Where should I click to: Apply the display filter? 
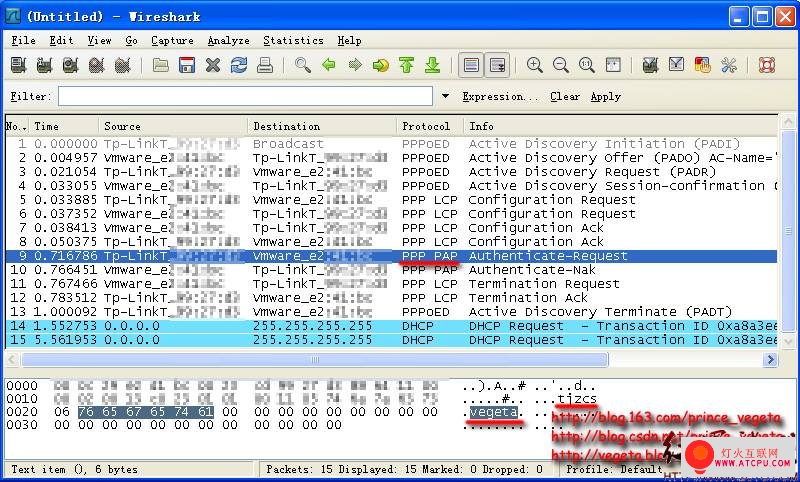tap(606, 96)
